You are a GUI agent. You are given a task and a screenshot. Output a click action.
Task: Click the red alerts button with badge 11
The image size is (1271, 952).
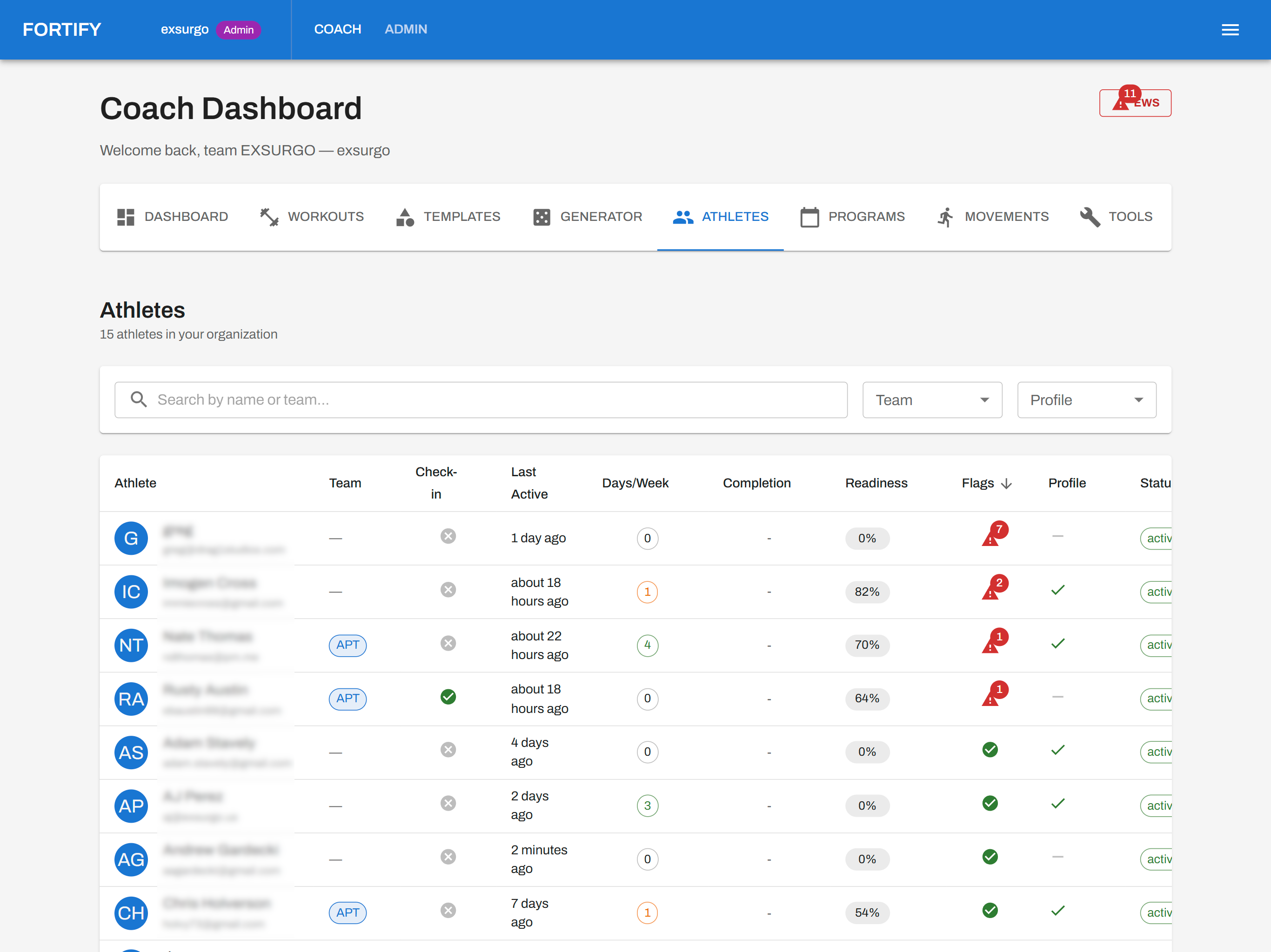coord(1135,102)
